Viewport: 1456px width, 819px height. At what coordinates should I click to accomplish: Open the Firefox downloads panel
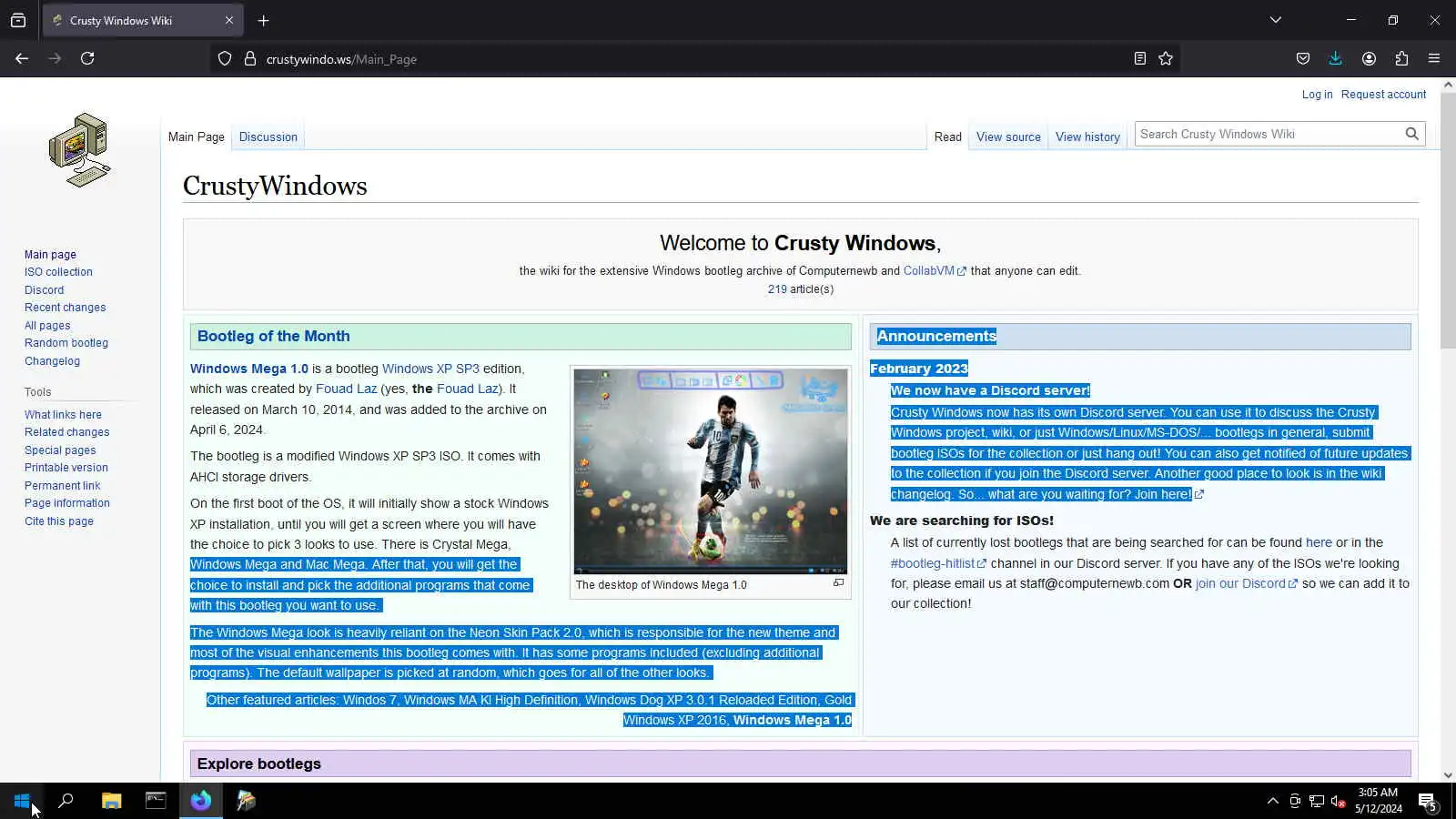1336,58
